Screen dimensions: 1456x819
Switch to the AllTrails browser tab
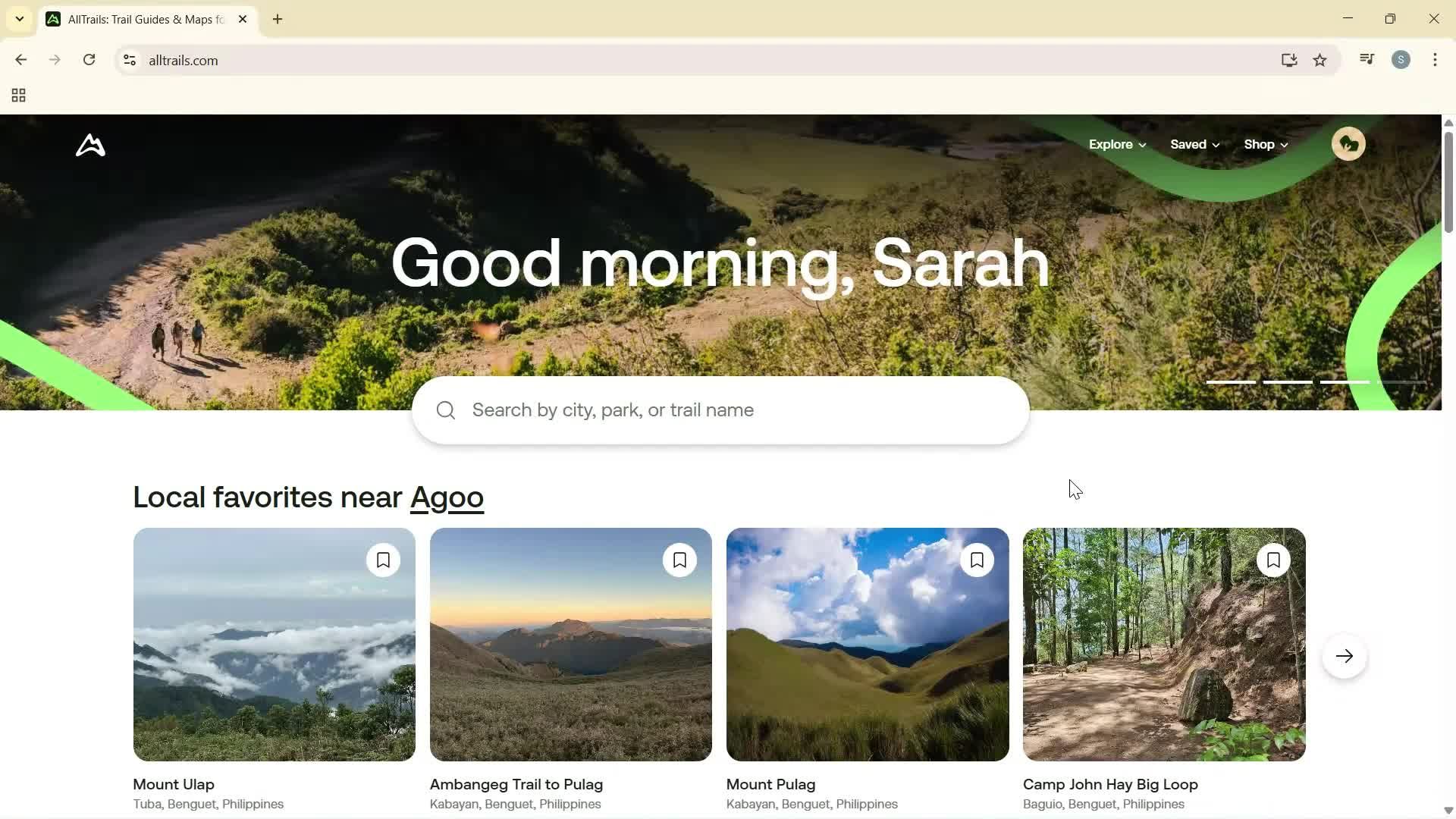[136, 19]
